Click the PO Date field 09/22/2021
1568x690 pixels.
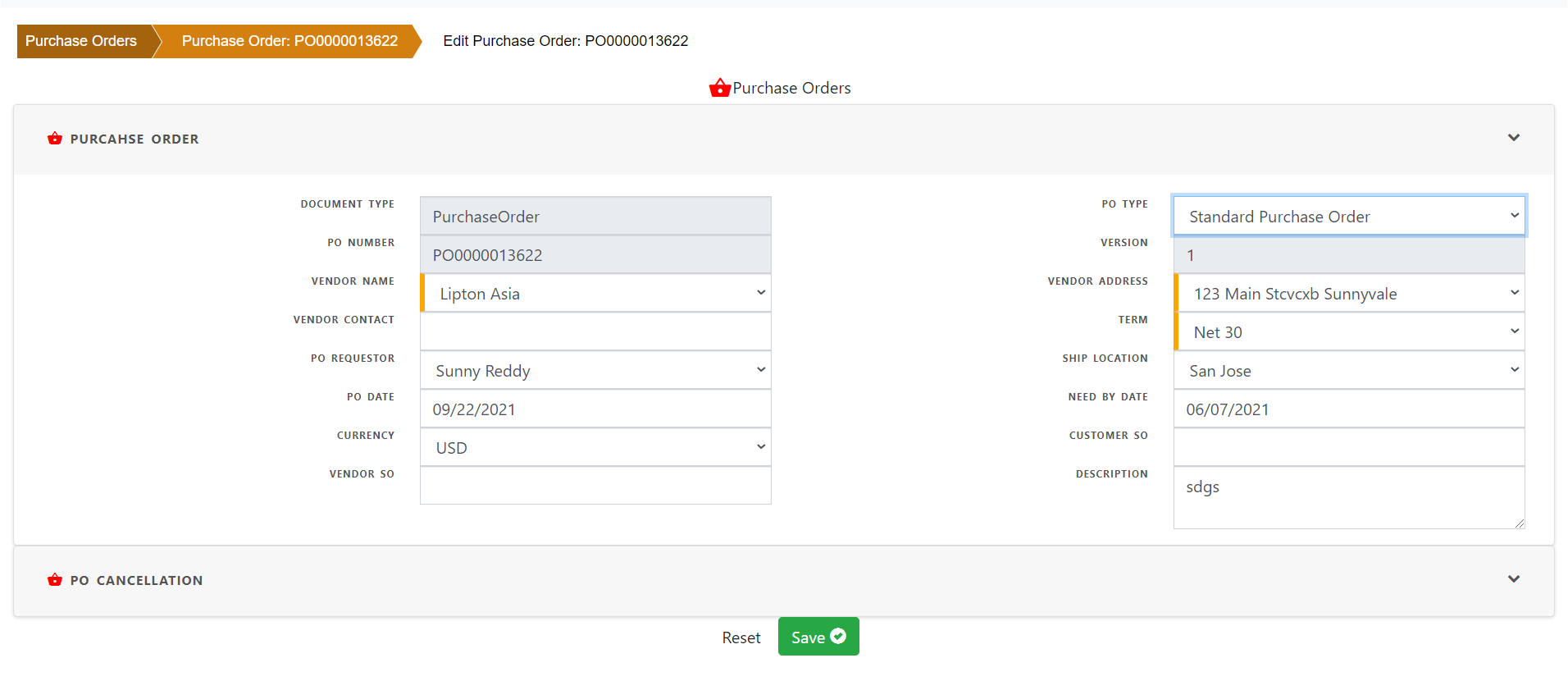596,409
